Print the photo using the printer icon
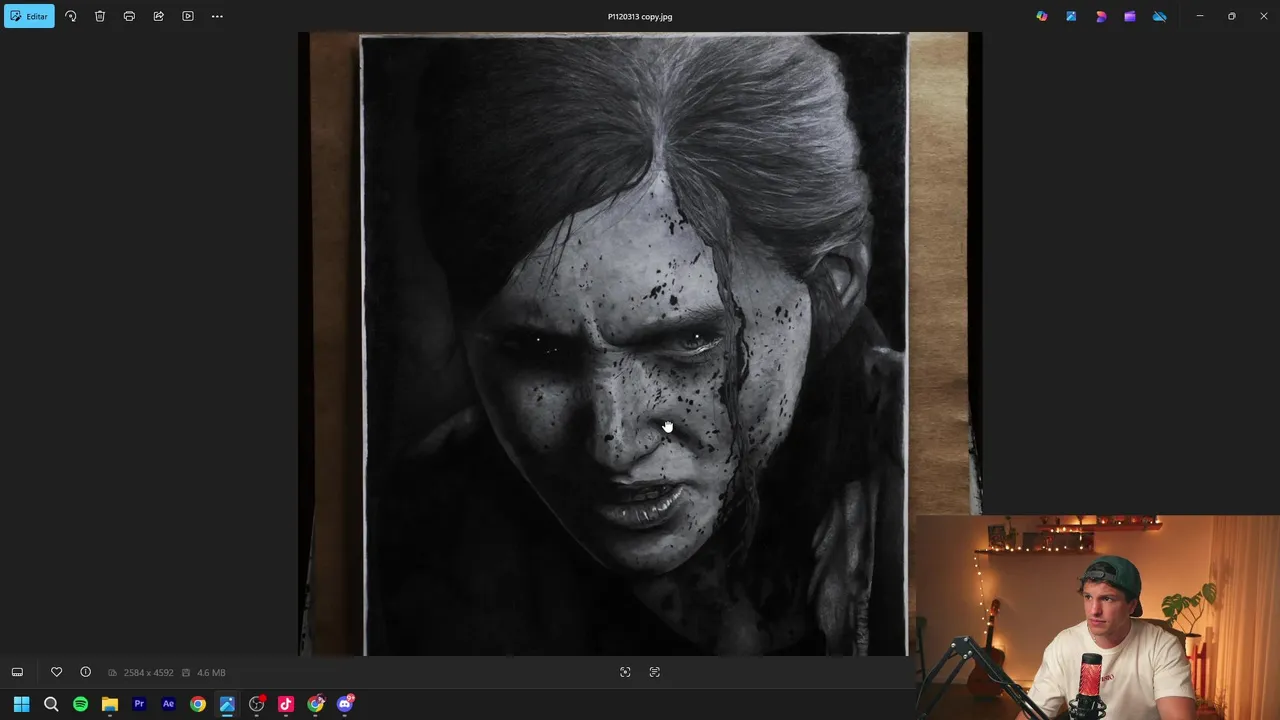The image size is (1280, 720). 129,16
